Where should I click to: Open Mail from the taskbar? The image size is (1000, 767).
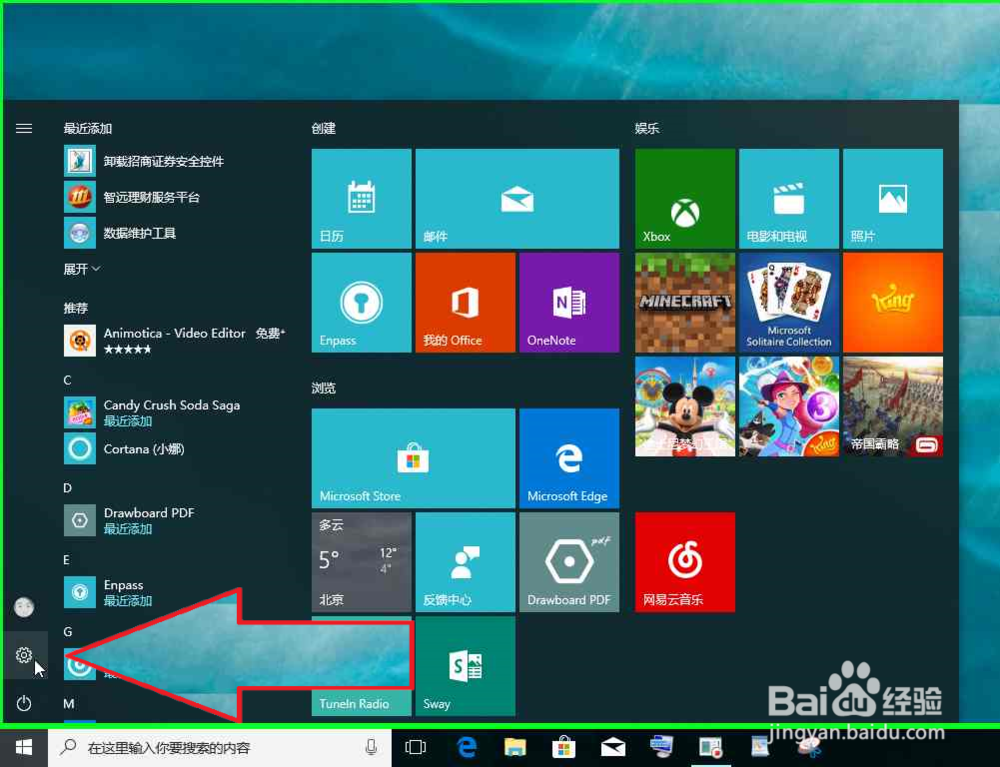click(x=613, y=747)
